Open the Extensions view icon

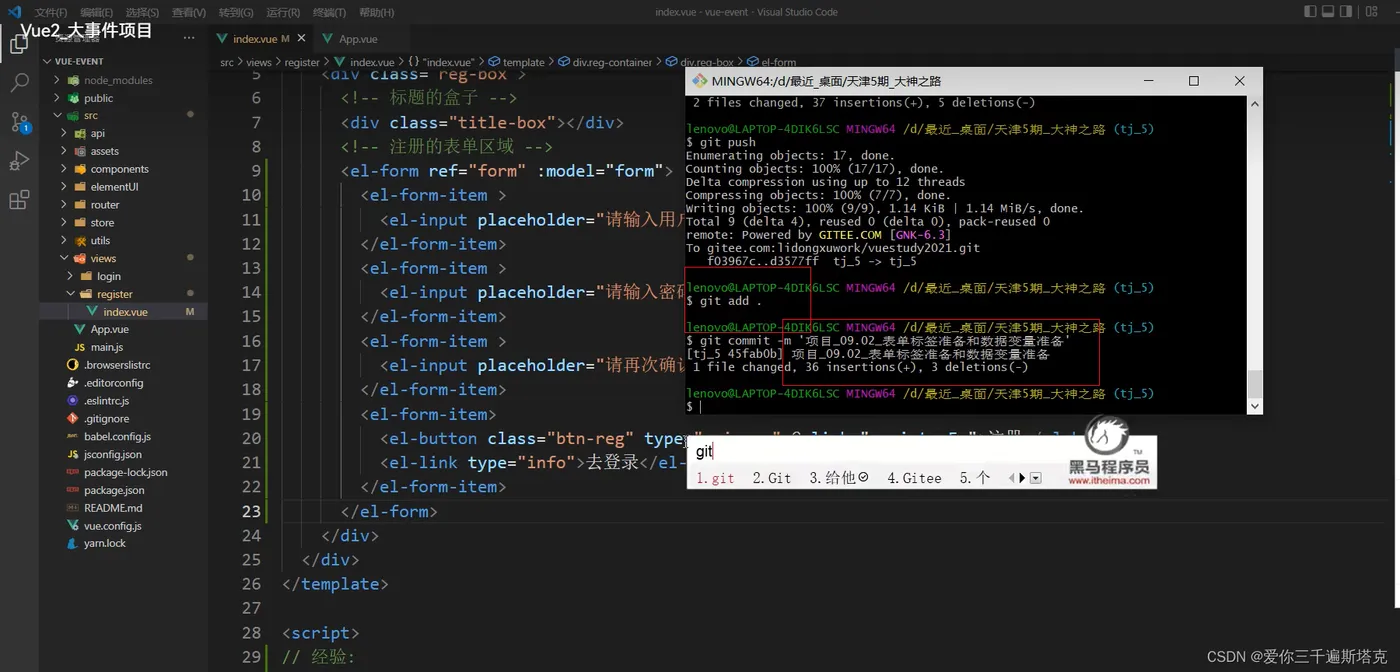tap(19, 200)
